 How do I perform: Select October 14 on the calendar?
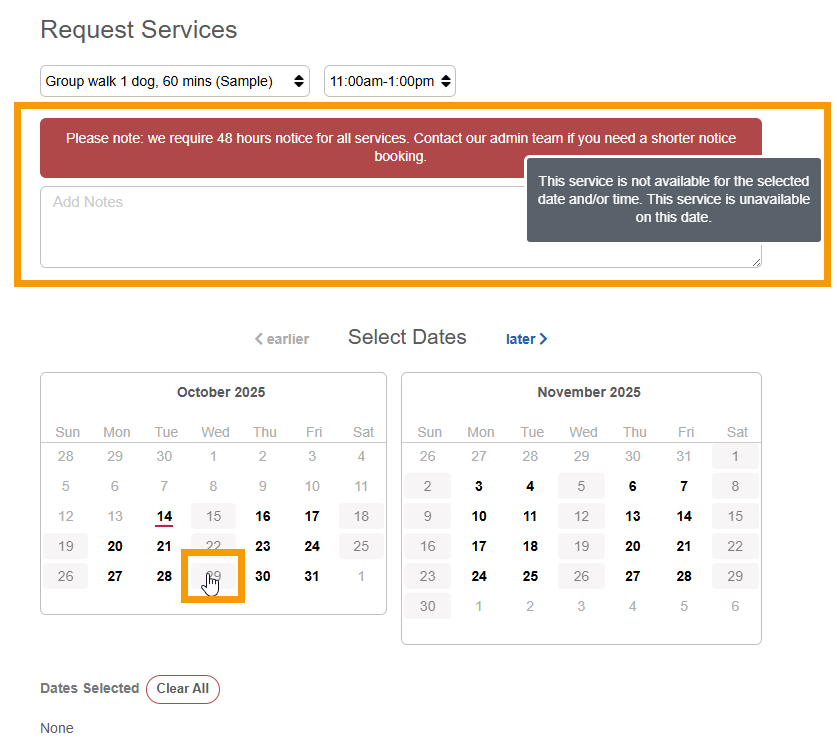(x=164, y=516)
